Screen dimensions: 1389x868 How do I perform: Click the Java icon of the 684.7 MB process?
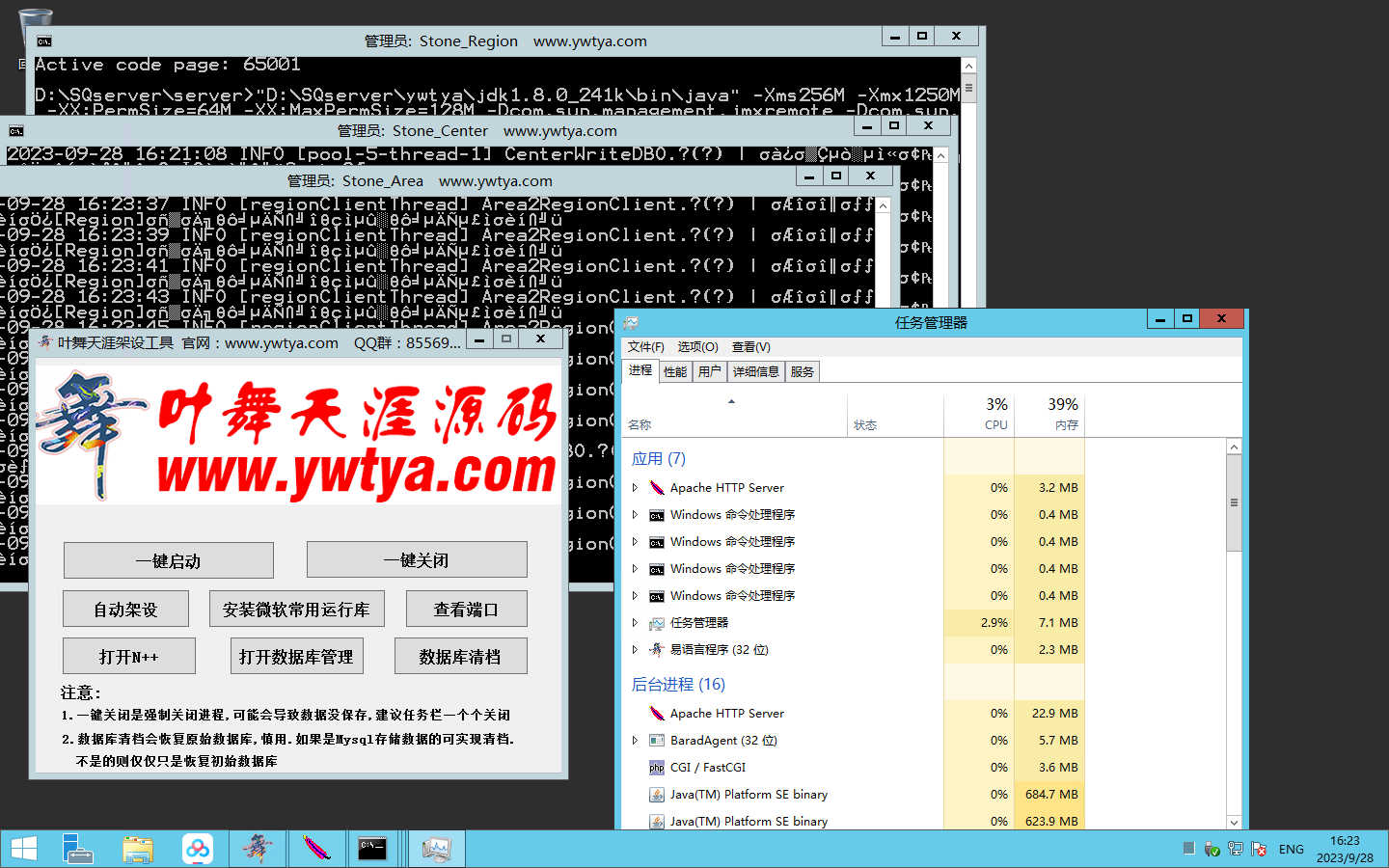pyautogui.click(x=657, y=795)
